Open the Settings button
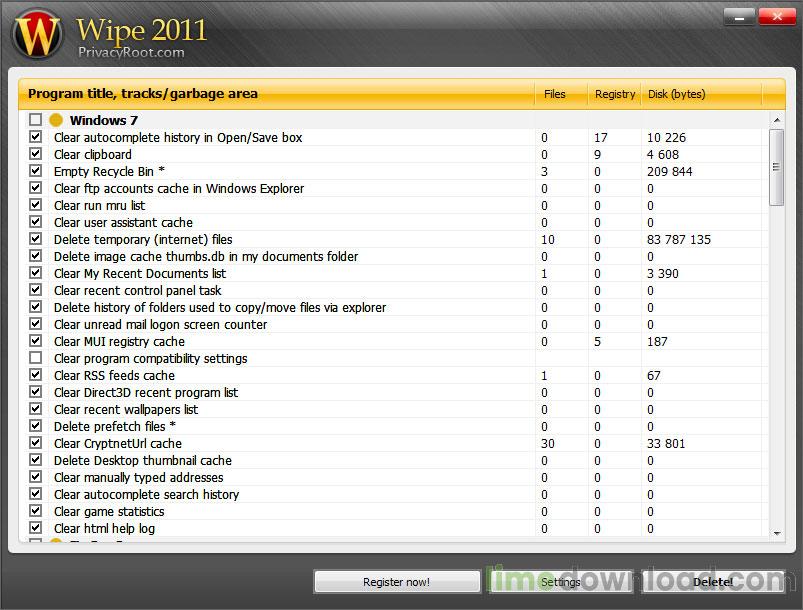803x610 pixels. (561, 582)
